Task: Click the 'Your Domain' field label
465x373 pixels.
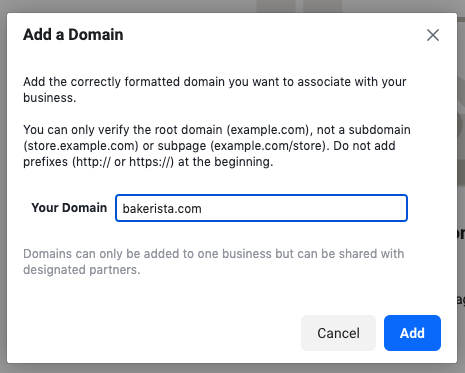Action: (69, 208)
